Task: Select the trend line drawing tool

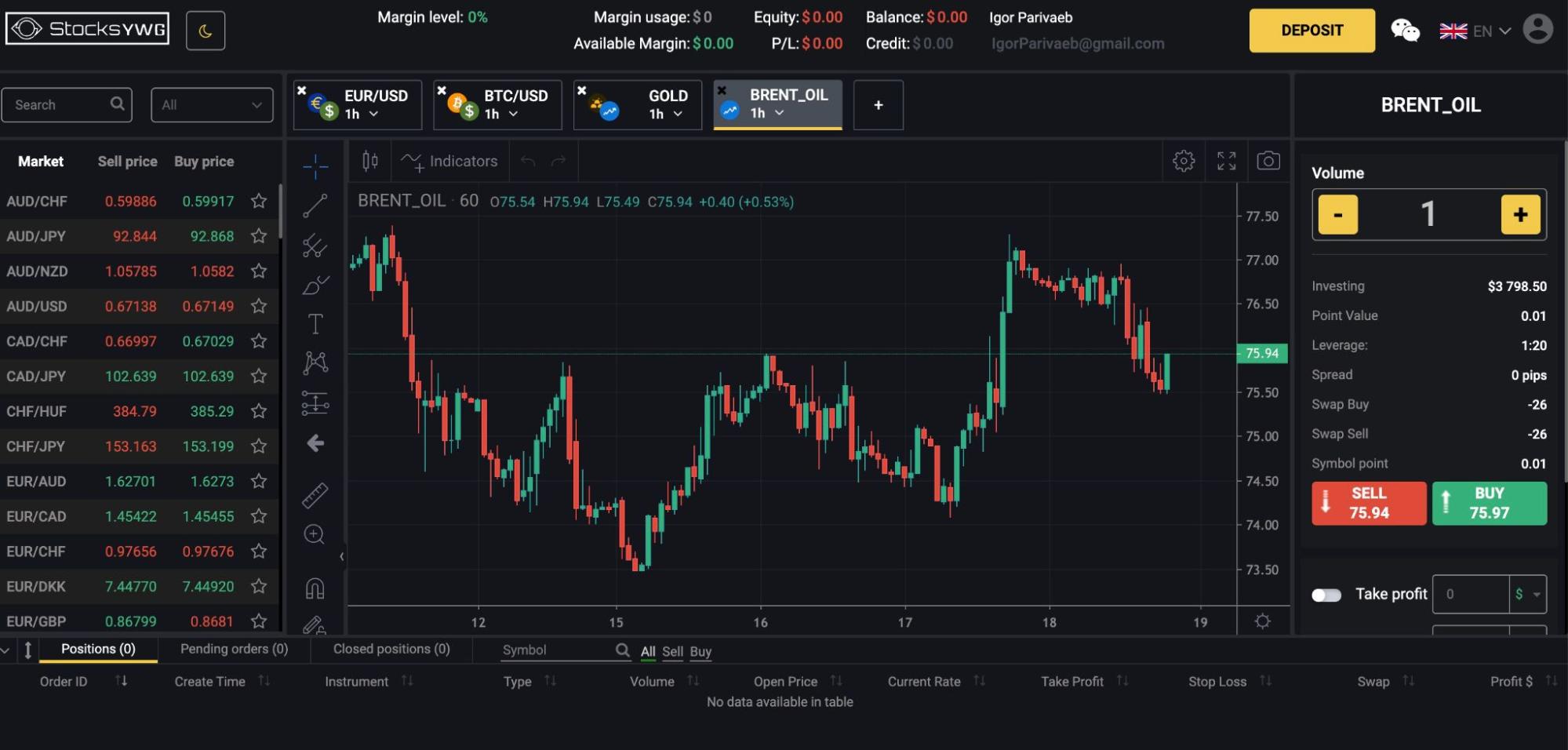Action: [x=315, y=206]
